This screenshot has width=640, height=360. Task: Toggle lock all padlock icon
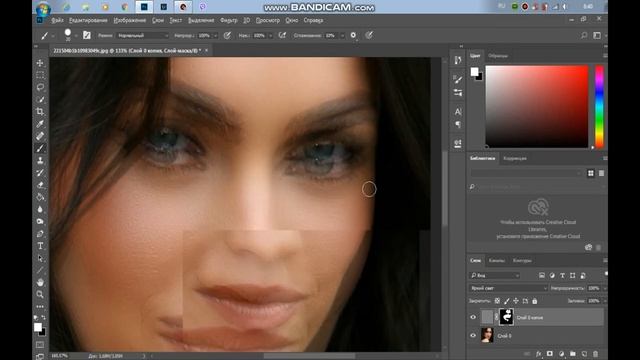coord(535,301)
